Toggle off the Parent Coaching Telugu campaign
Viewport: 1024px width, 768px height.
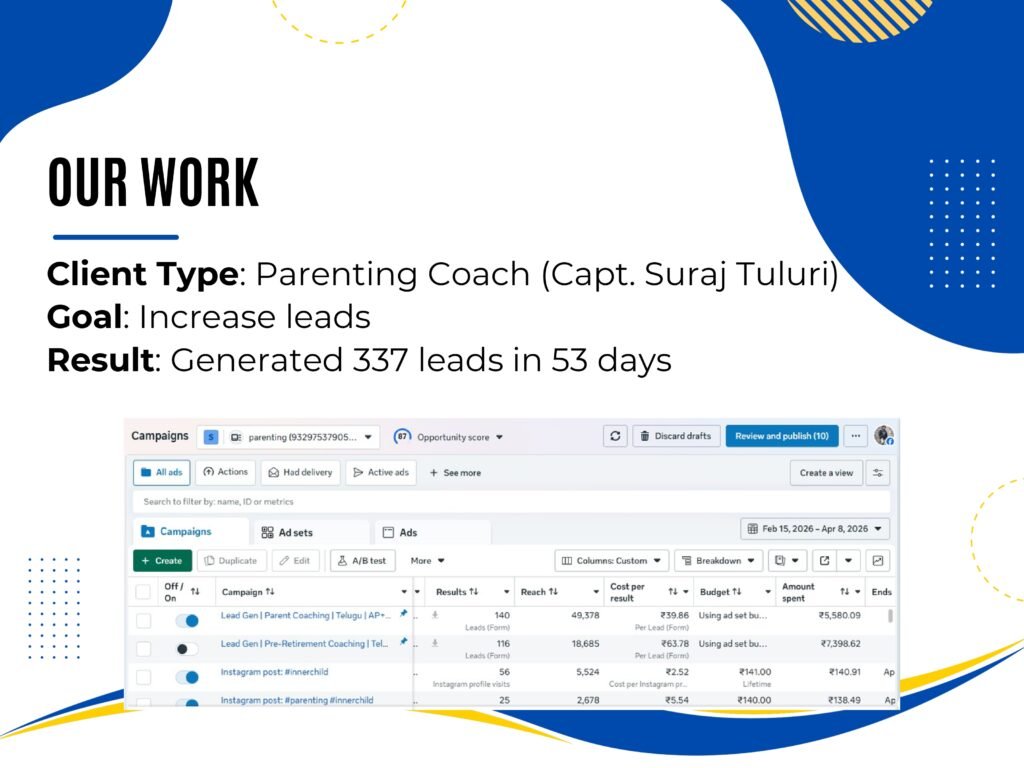click(187, 620)
